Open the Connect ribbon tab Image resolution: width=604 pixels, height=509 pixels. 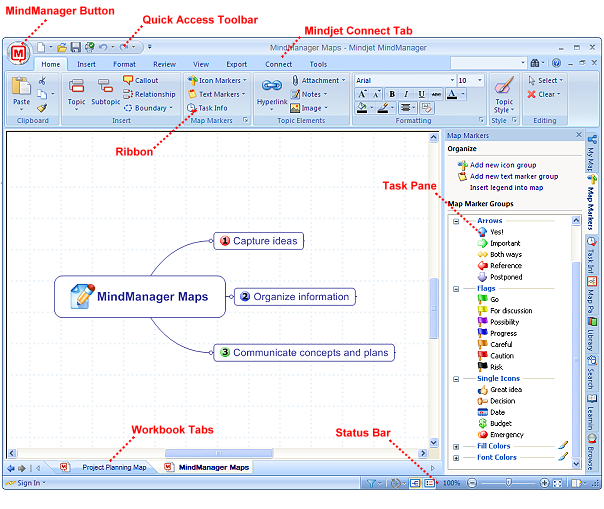tap(278, 64)
